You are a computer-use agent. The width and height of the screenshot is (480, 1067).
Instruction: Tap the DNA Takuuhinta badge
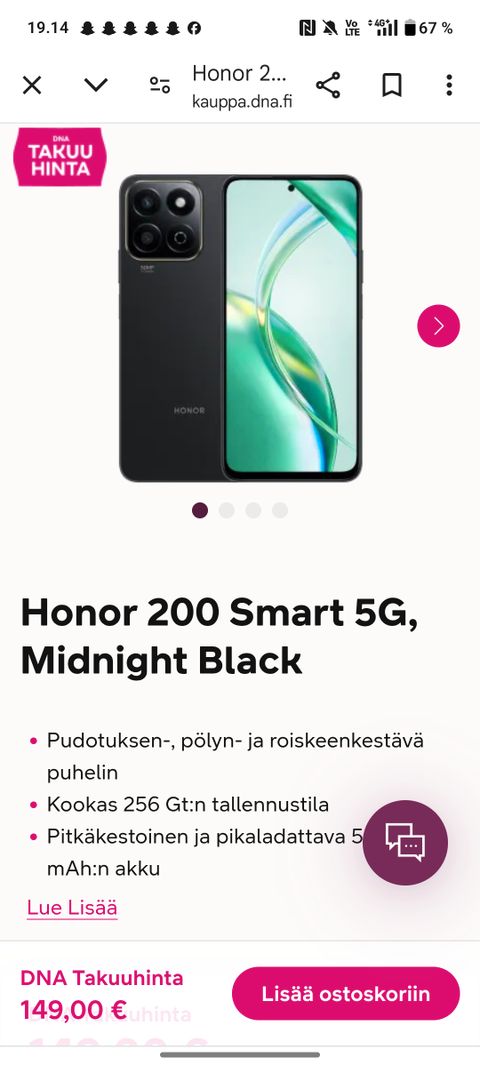tap(60, 157)
